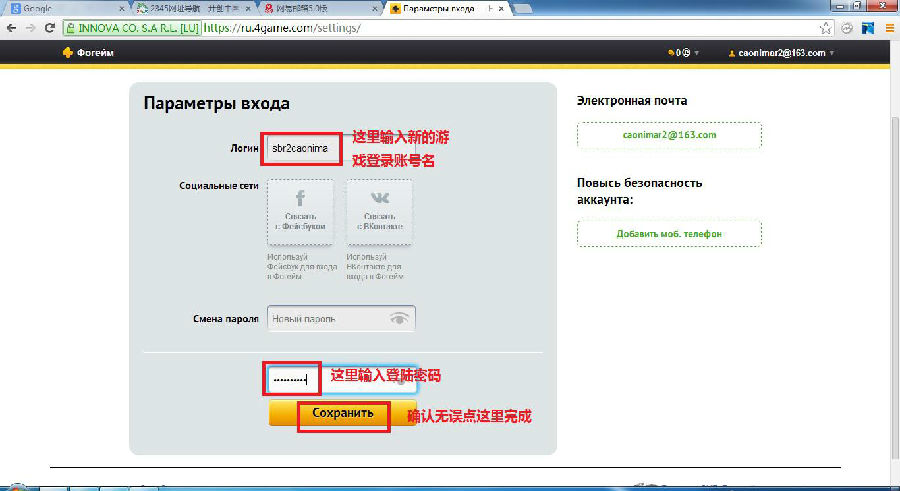This screenshot has width=900, height=491.
Task: Expand the caonimar2@163.com account dropdown
Action: click(832, 53)
